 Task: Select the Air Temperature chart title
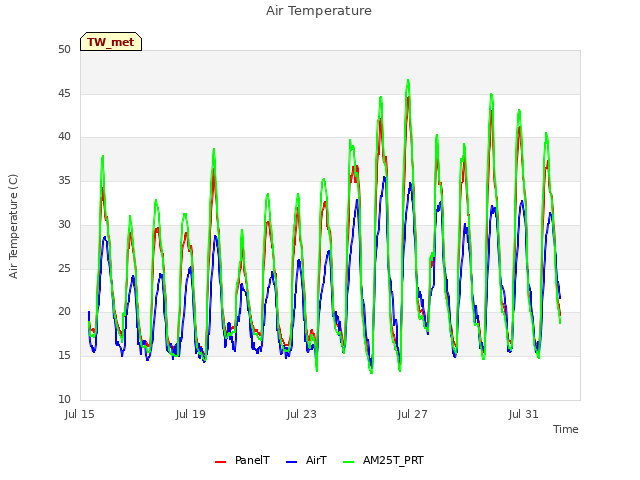319,11
